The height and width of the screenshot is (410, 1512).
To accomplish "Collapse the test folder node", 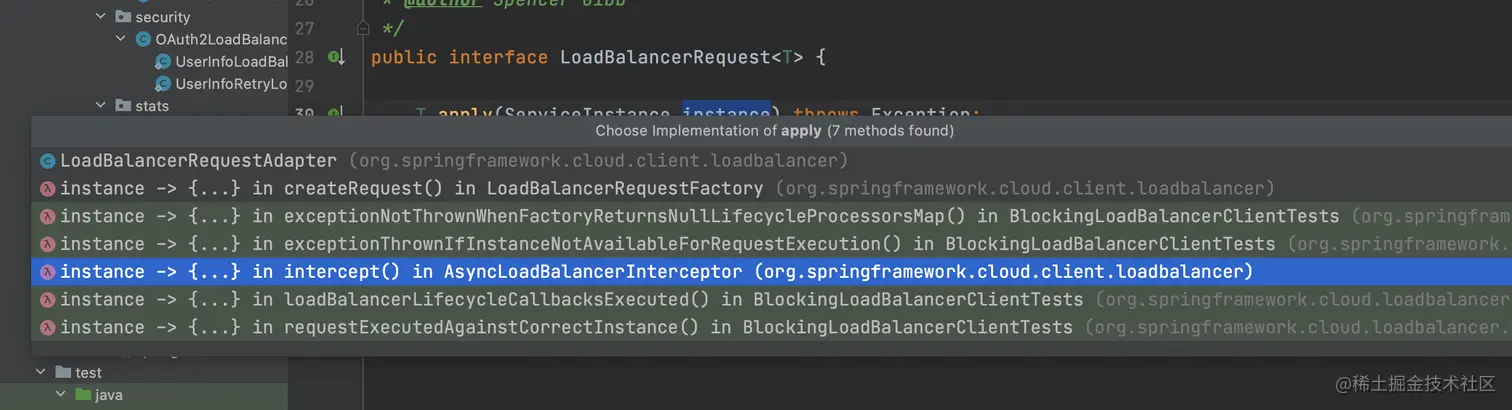I will (41, 373).
